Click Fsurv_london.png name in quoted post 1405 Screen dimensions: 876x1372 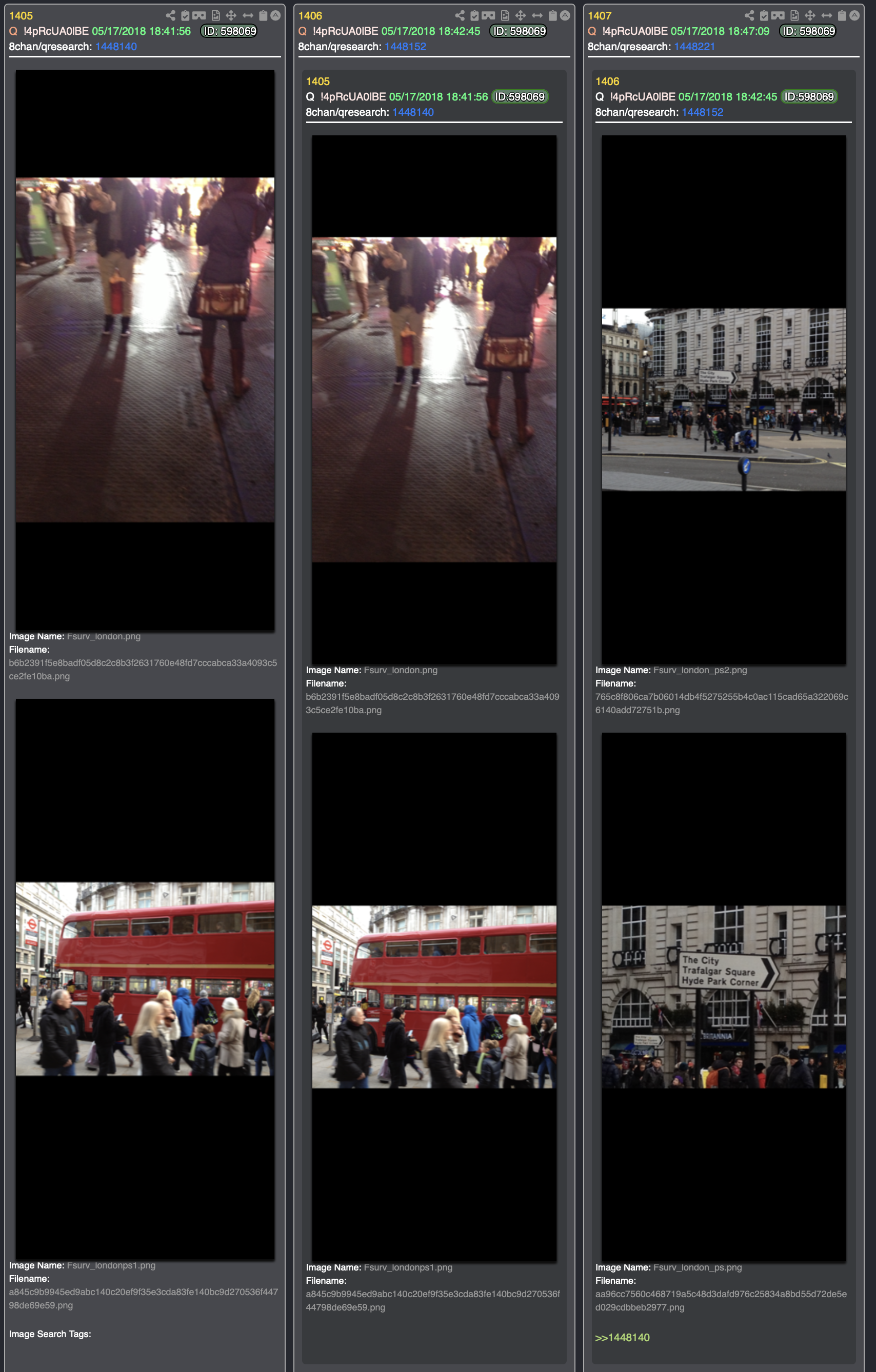coord(401,670)
